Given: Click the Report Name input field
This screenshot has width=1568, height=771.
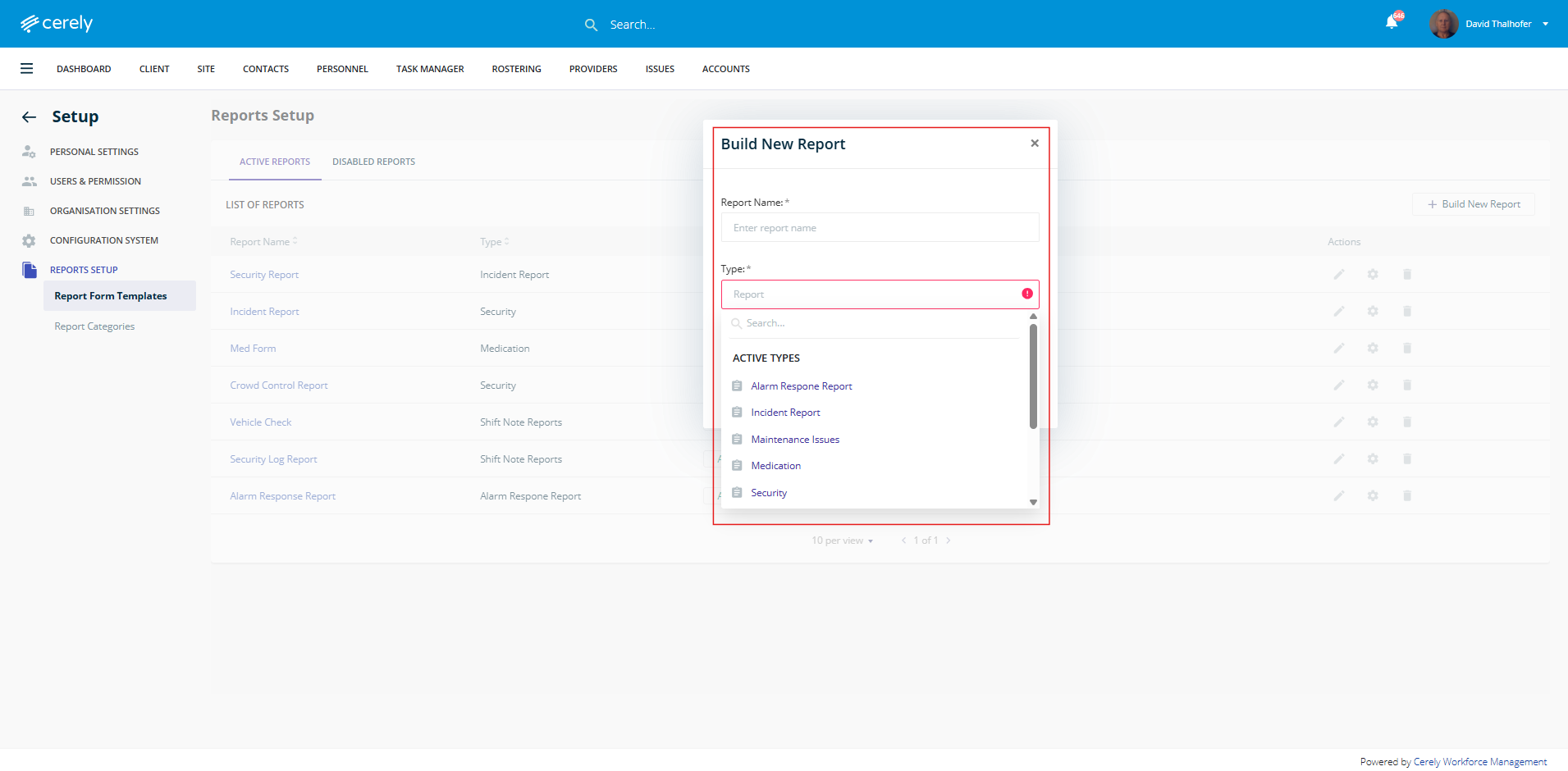Looking at the screenshot, I should 880,228.
